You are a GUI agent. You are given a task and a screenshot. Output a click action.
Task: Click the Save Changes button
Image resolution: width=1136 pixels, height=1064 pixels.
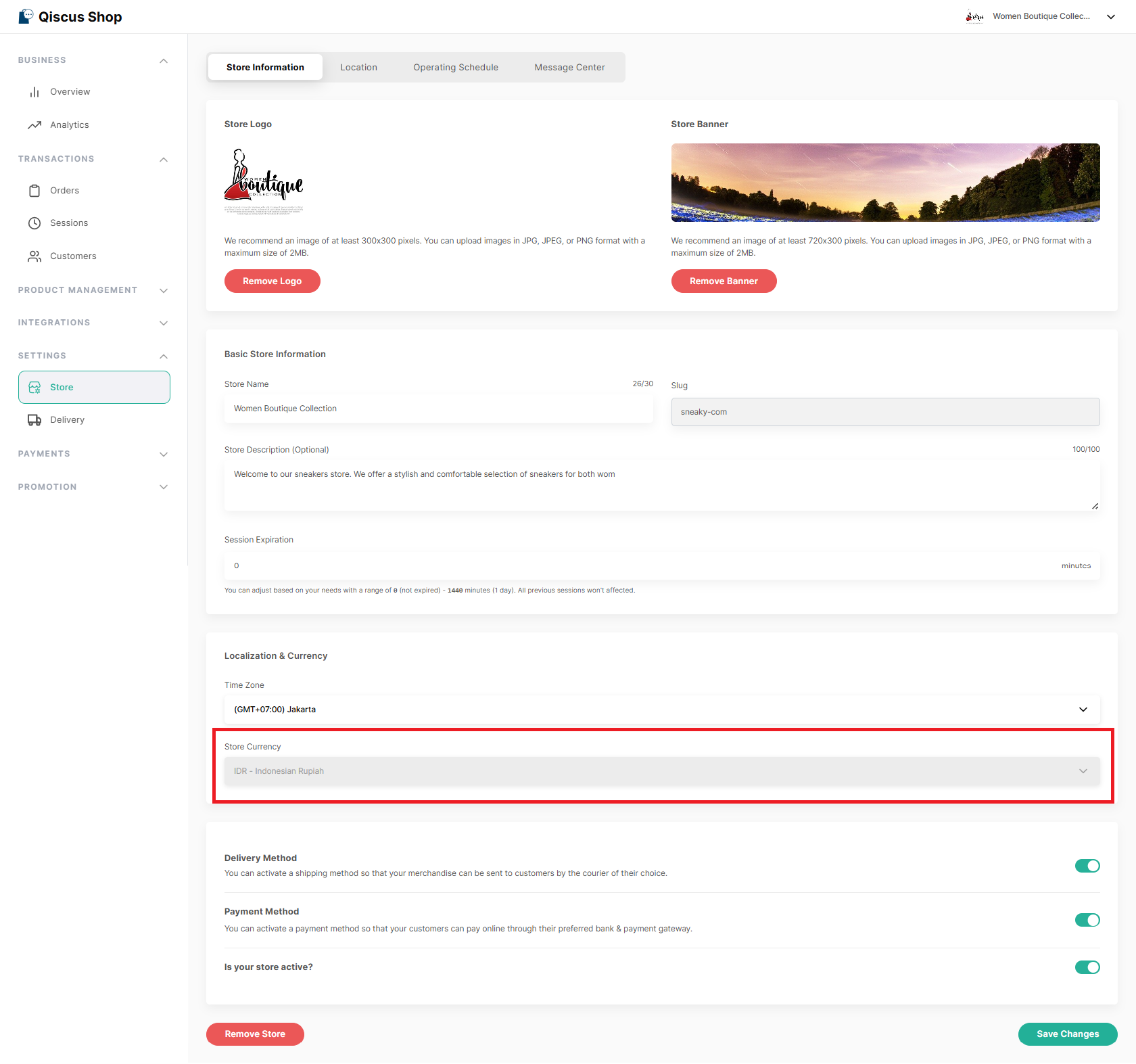[x=1067, y=1034]
